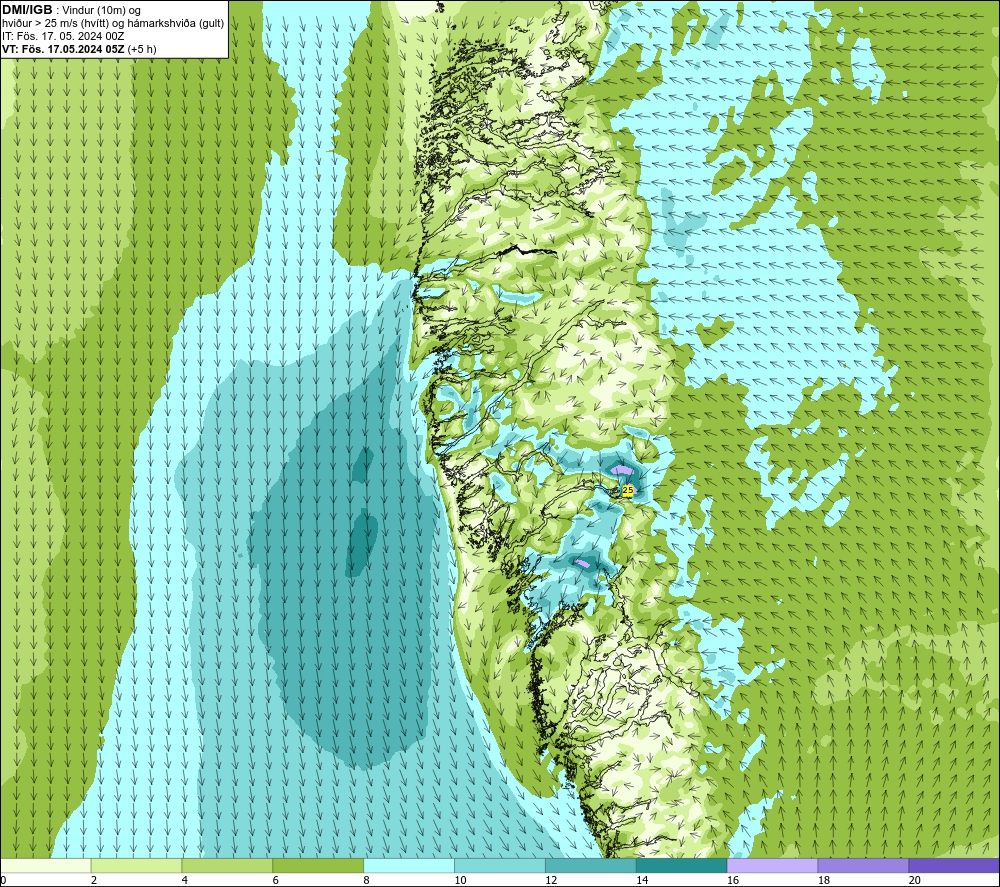Screen dimensions: 1000x887
Task: Click the 2-4 m/s light green legend swatch
Action: click(136, 865)
